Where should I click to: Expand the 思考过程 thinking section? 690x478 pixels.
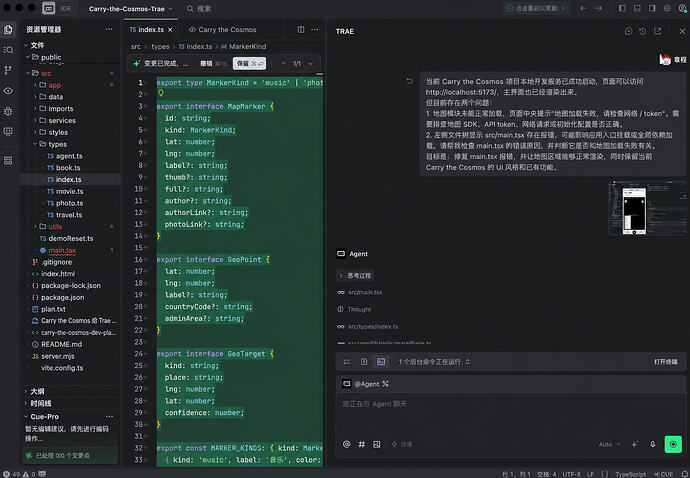(356, 276)
